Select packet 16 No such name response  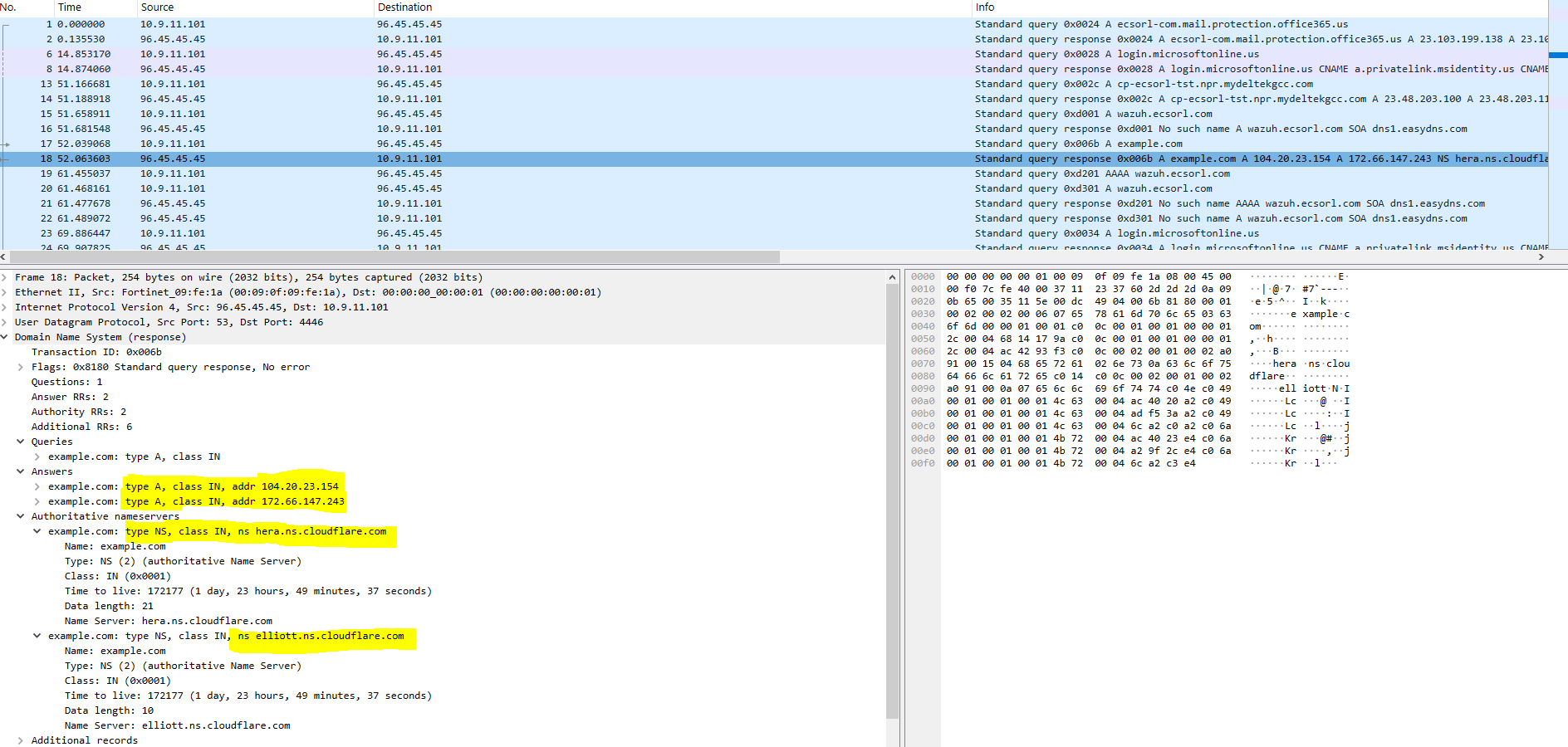coord(774,129)
